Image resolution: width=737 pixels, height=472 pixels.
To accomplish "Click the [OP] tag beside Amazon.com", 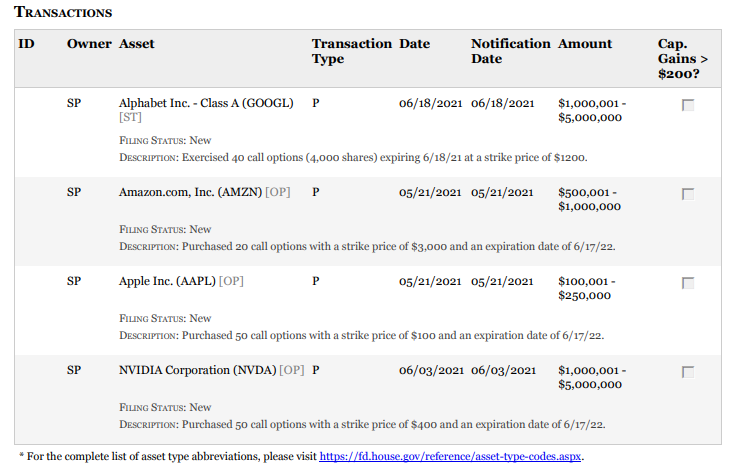I will (278, 192).
